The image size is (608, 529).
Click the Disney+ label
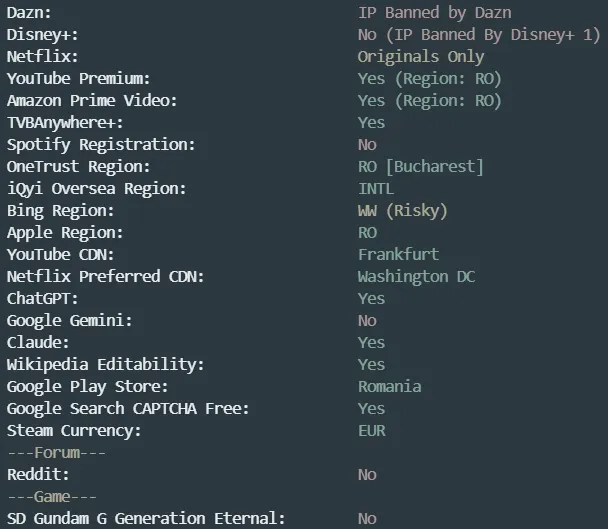point(42,35)
